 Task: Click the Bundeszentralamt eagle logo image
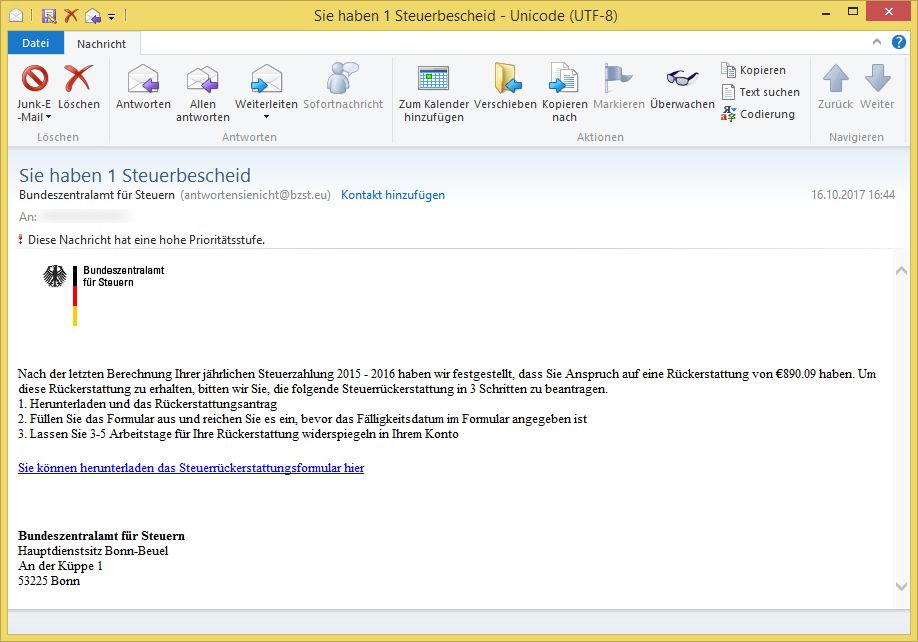54,276
